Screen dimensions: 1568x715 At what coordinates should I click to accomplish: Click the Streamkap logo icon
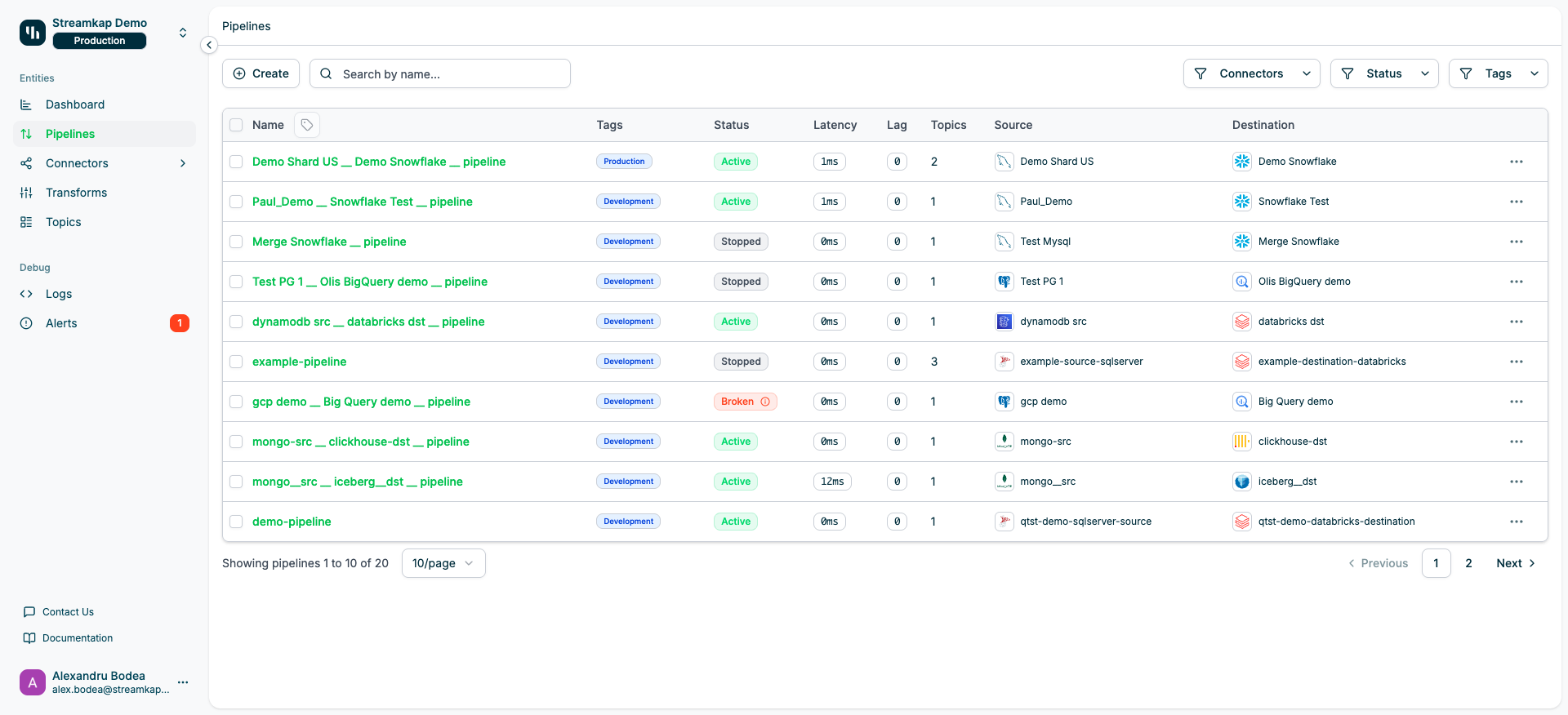pos(33,33)
